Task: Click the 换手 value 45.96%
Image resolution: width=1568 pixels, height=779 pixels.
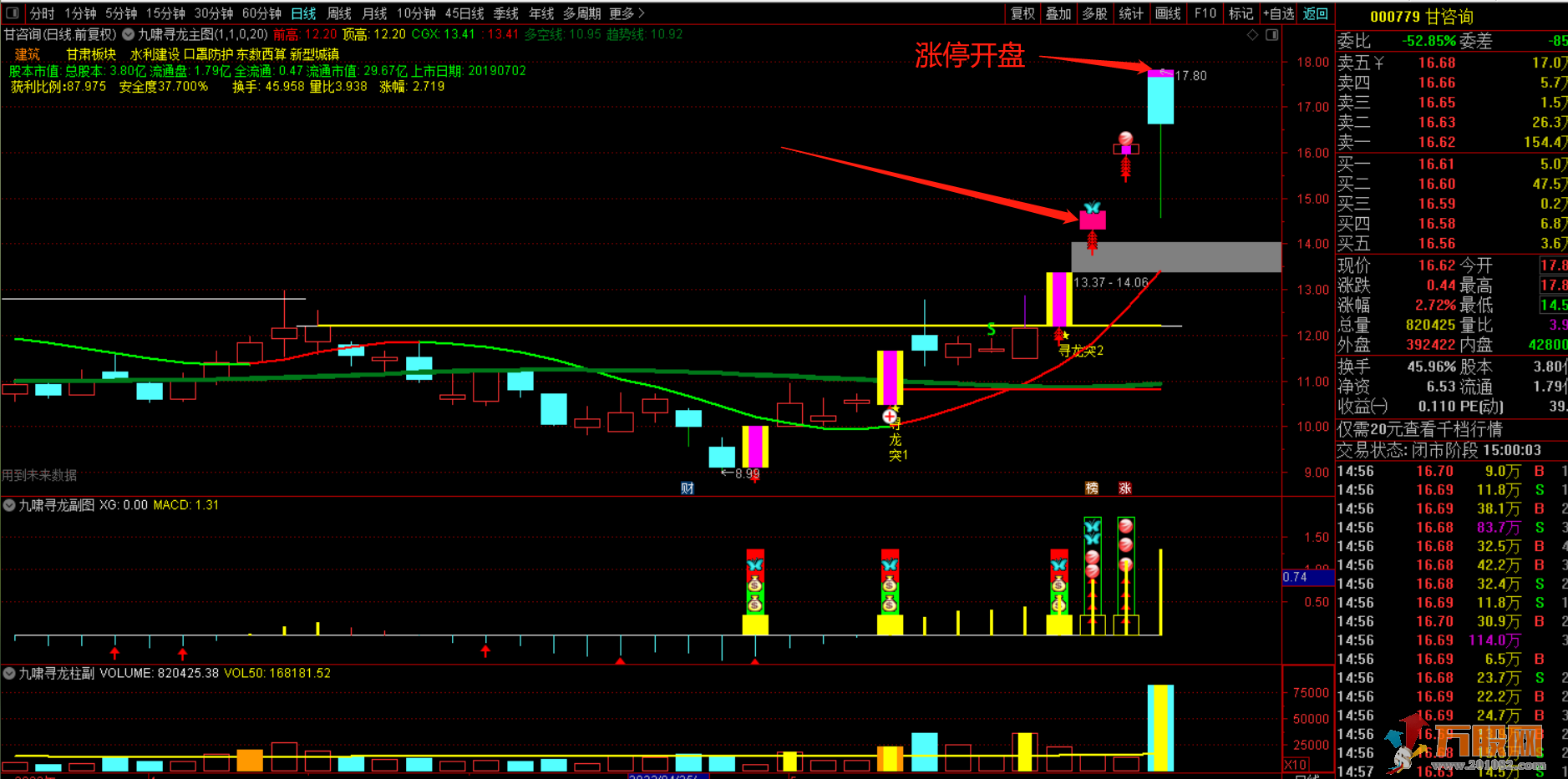Action: pyautogui.click(x=1431, y=367)
